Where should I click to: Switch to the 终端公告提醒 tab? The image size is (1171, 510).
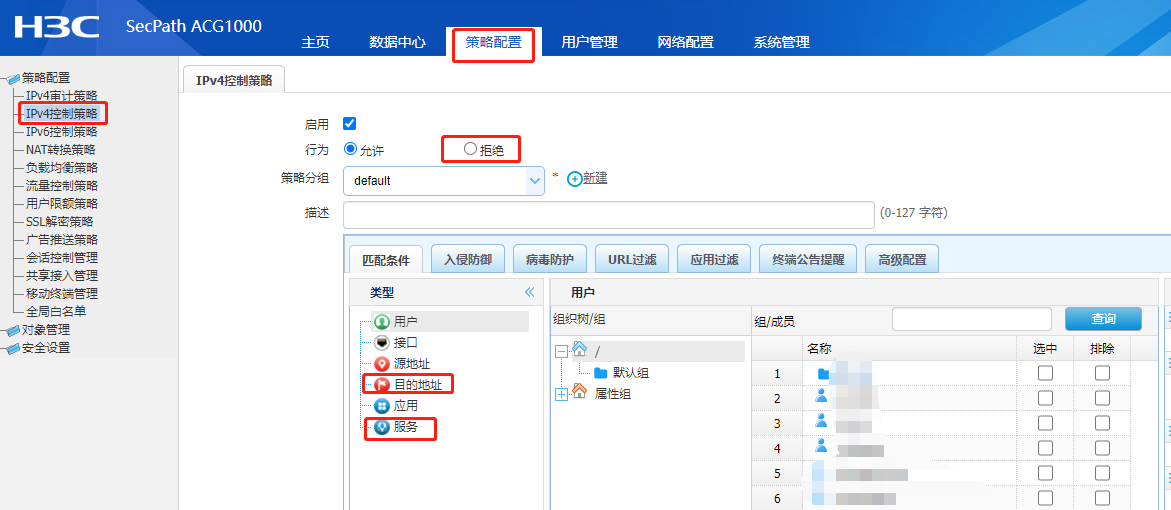pyautogui.click(x=808, y=259)
